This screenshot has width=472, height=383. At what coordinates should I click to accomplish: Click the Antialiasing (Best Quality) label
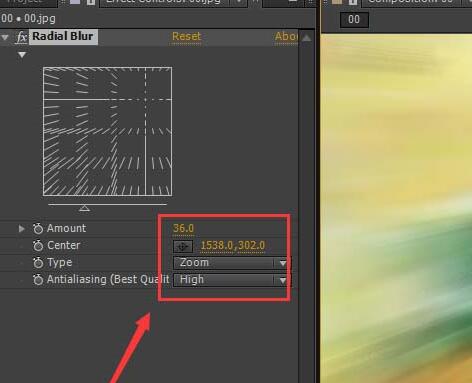[108, 280]
